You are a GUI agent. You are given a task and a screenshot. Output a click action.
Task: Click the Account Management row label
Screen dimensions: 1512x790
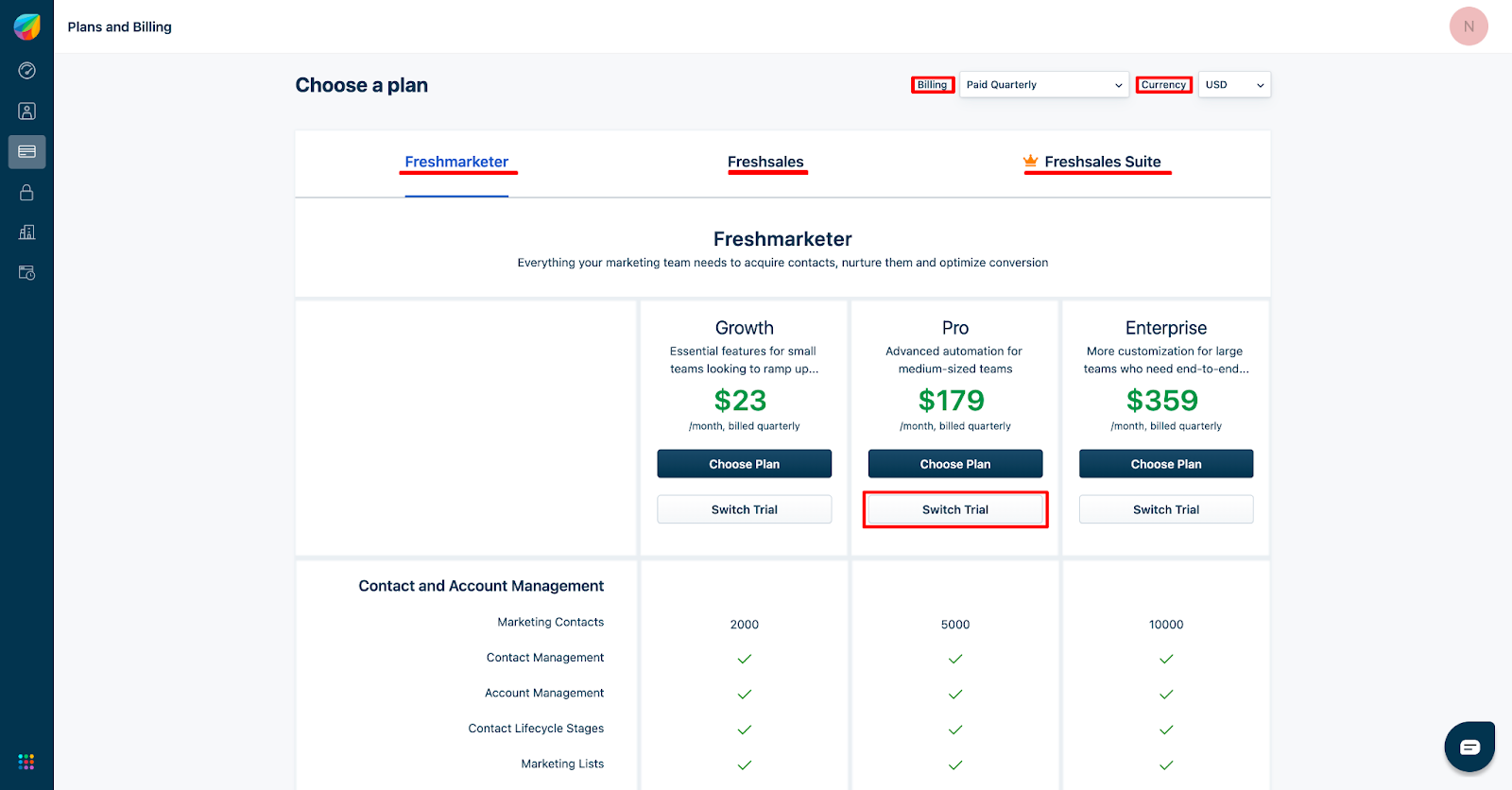[544, 693]
